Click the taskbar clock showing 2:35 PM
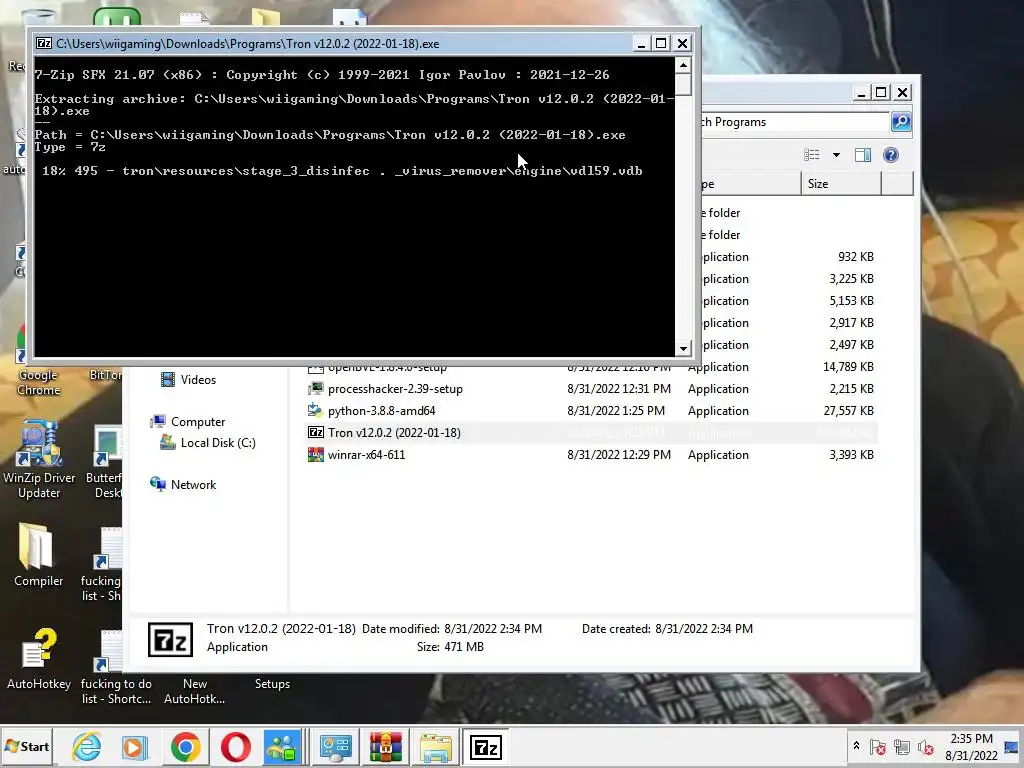This screenshot has width=1024, height=768. (971, 746)
